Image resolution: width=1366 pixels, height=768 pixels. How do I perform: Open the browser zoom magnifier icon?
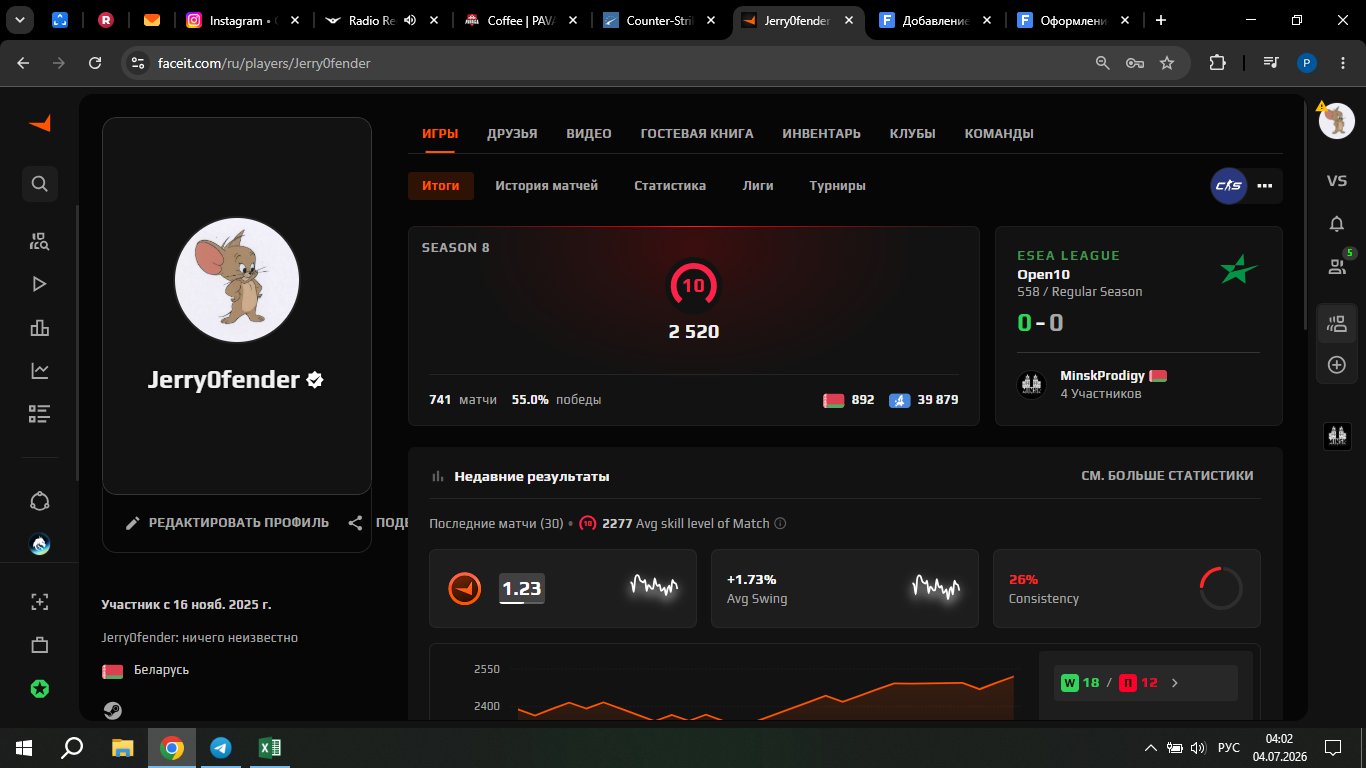coord(1102,62)
